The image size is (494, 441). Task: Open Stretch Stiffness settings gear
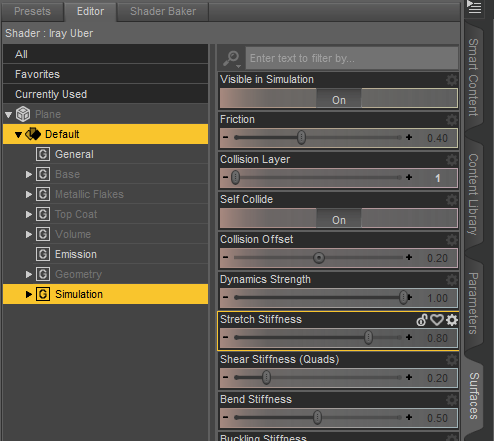pyautogui.click(x=452, y=320)
